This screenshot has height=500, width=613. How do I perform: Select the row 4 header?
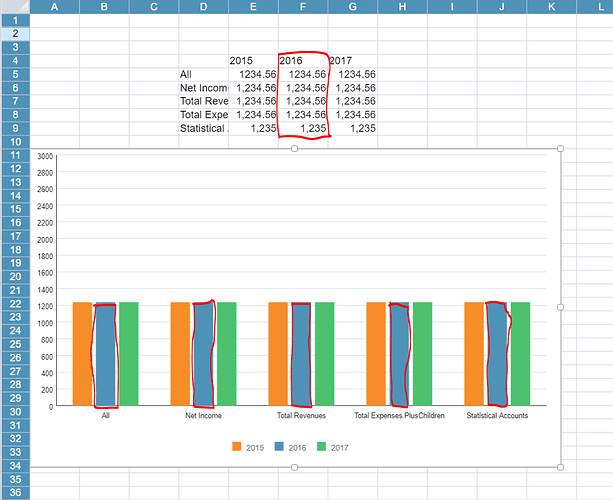tap(14, 60)
